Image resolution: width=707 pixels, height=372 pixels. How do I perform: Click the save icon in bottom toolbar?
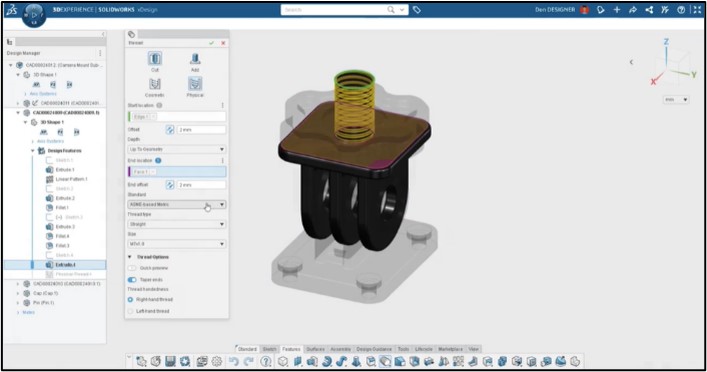click(x=170, y=361)
